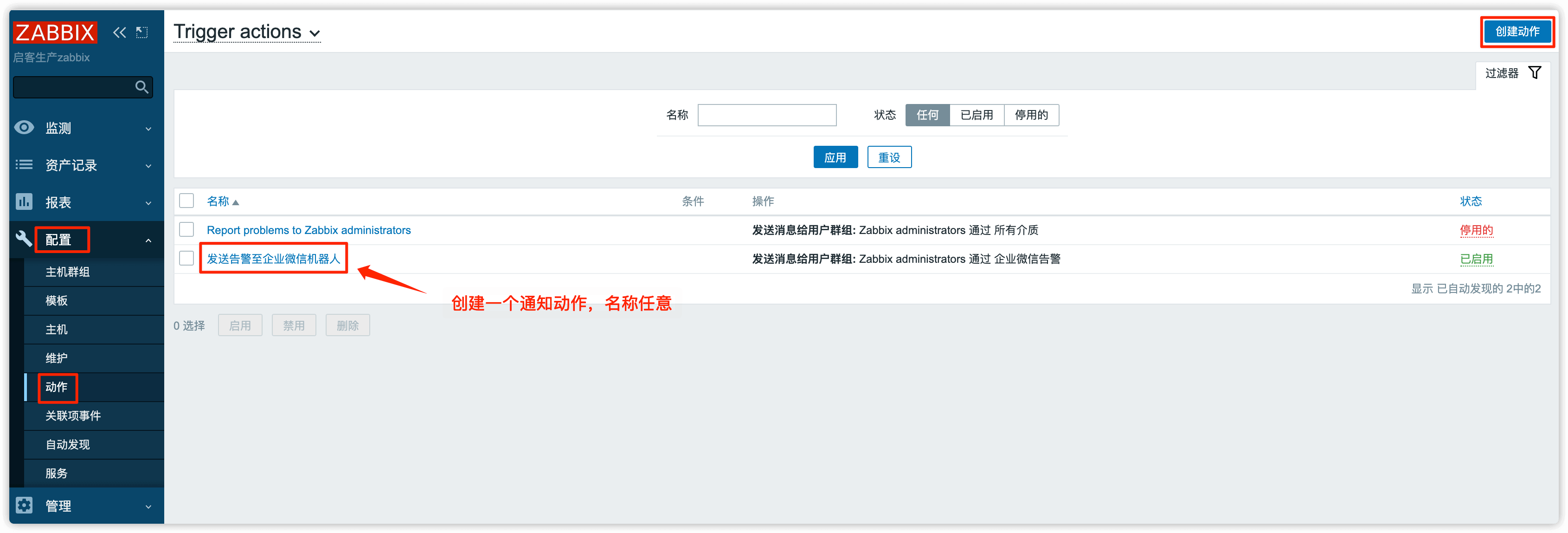Open 主机群组 in configuration submenu
The width and height of the screenshot is (1568, 533).
click(x=68, y=272)
